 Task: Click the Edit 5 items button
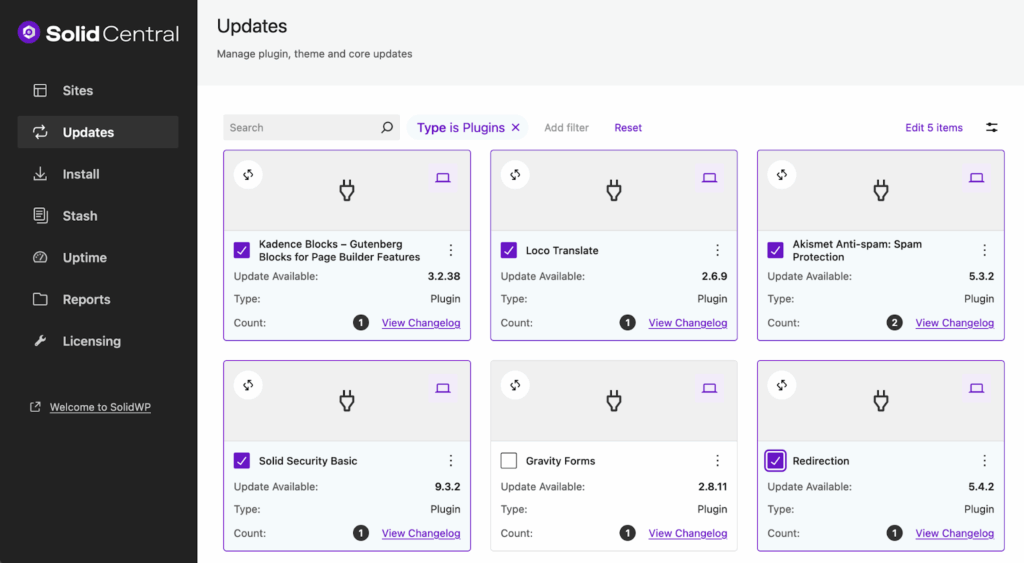[933, 128]
